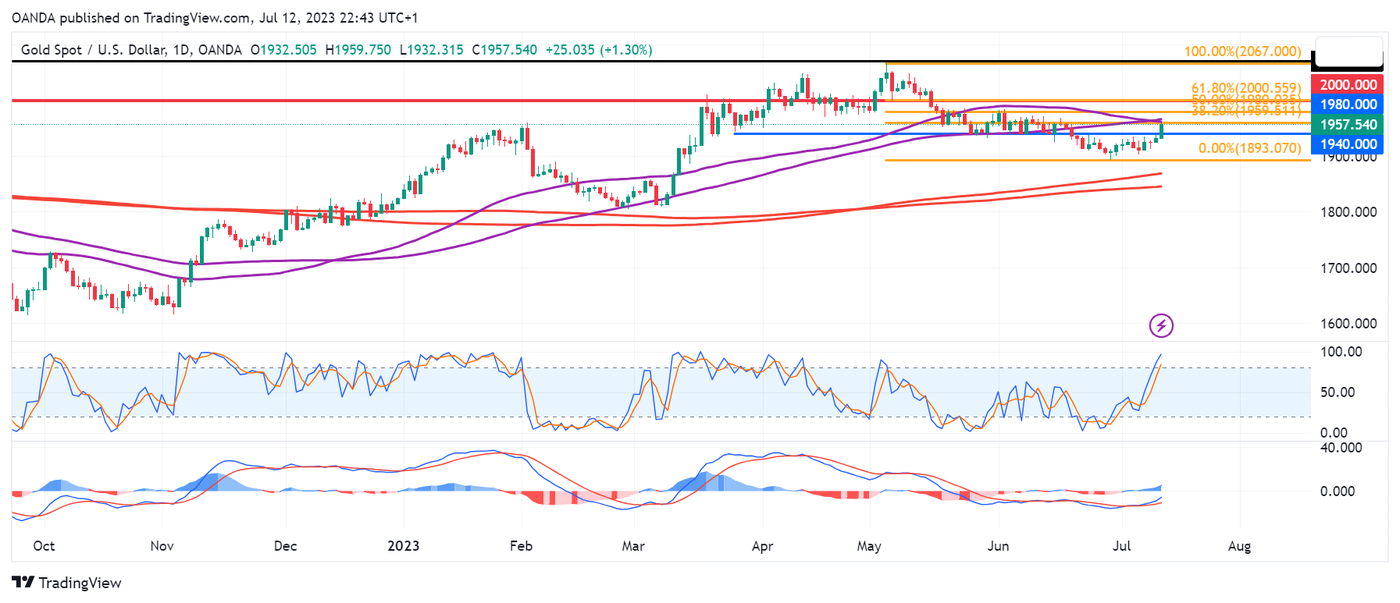Click the Aug label on the time axis
This screenshot has height=603, width=1400.
click(x=1239, y=546)
